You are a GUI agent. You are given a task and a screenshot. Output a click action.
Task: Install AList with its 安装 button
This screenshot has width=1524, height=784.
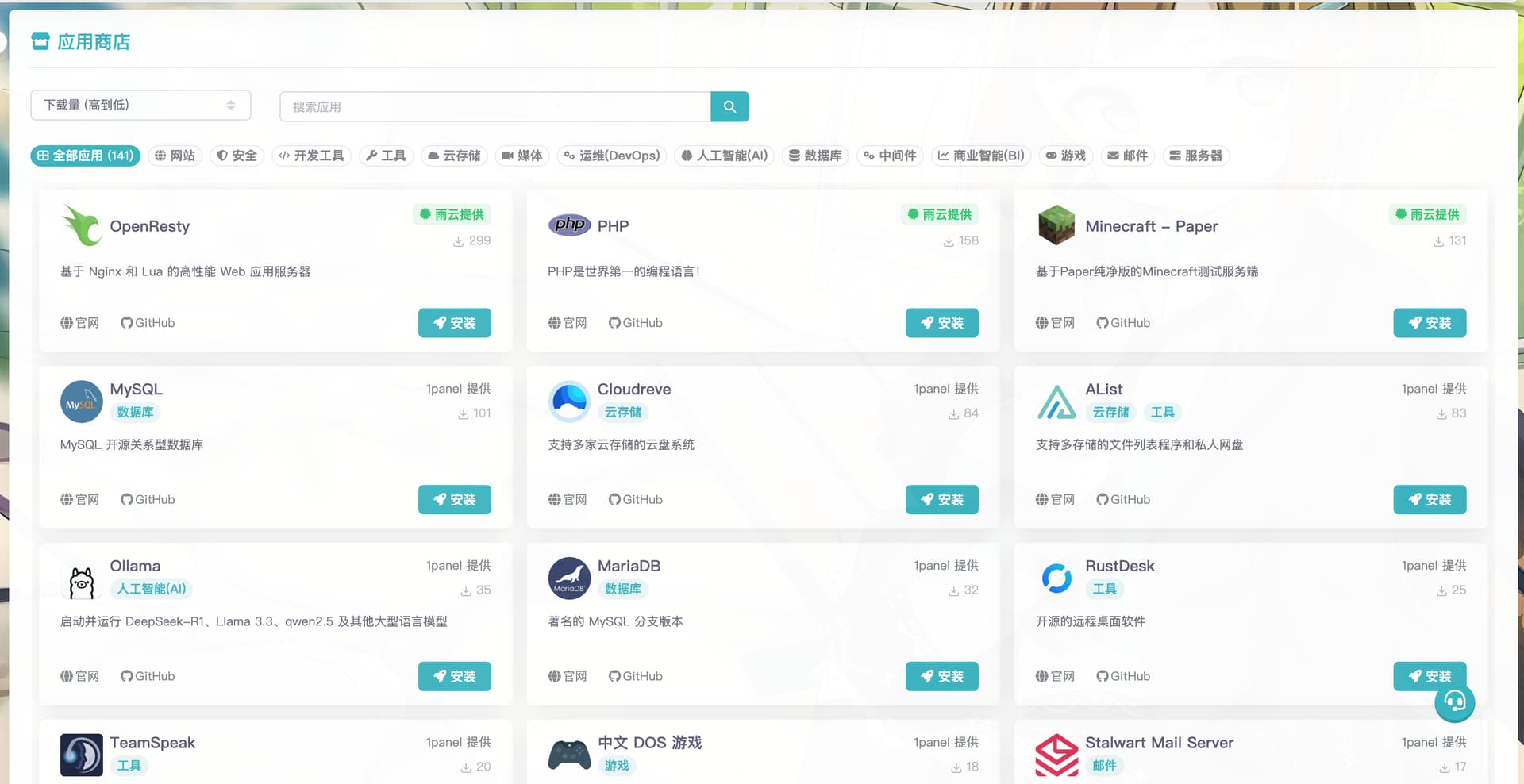[x=1430, y=500]
